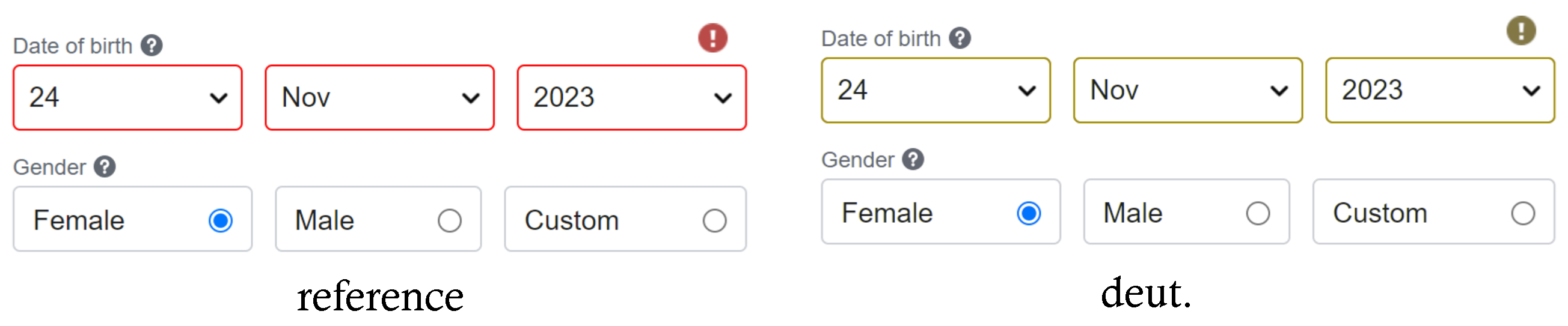The image size is (1568, 326).
Task: Click the Gender label in deut. panel
Action: (858, 160)
